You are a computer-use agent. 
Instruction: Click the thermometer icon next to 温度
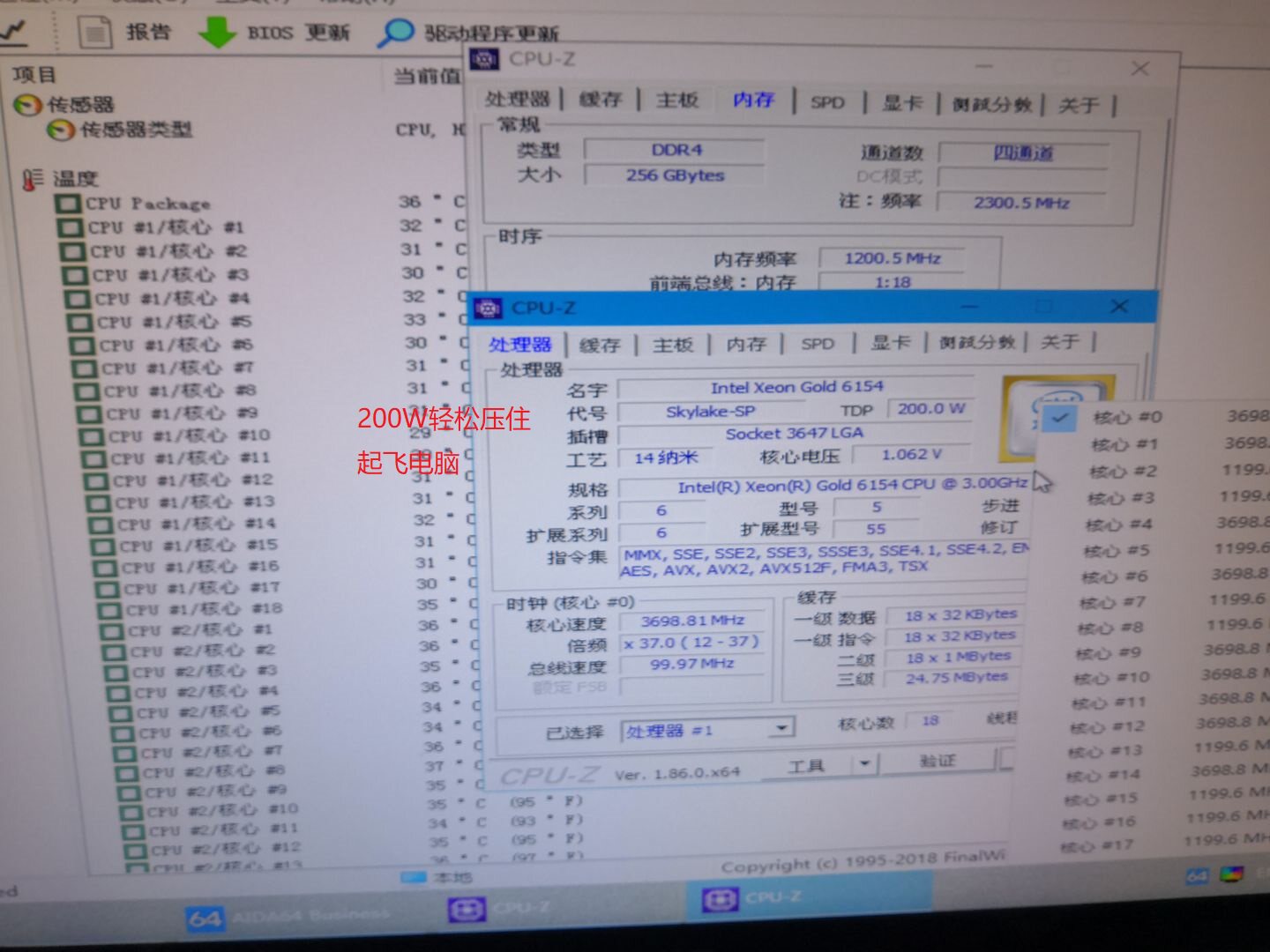(32, 180)
